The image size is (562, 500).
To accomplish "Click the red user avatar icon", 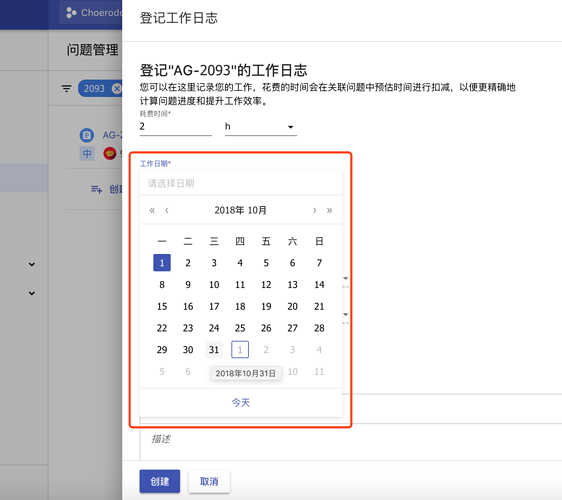I will 110,154.
